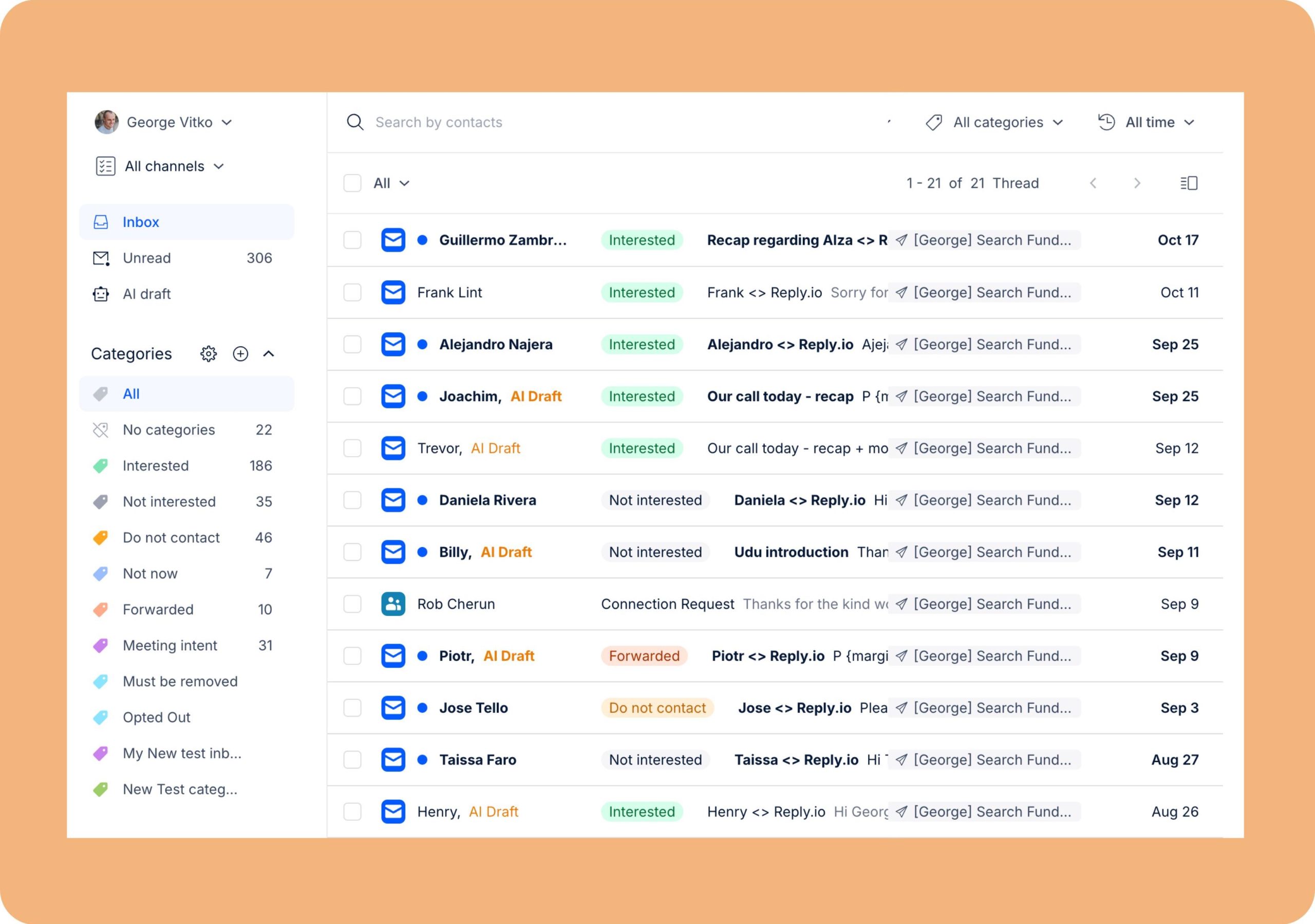Go to next page of threads
The height and width of the screenshot is (924, 1315).
[x=1137, y=183]
